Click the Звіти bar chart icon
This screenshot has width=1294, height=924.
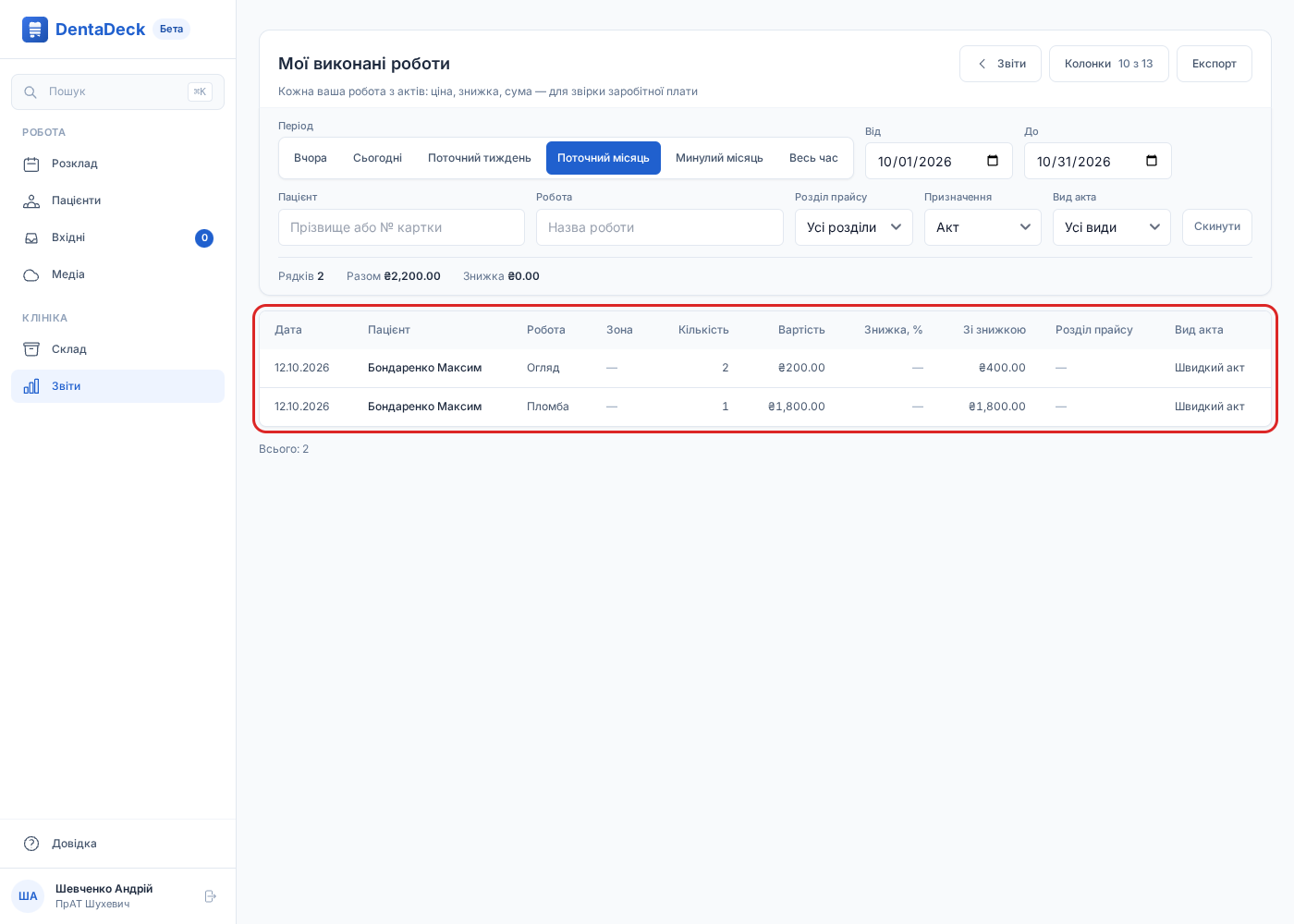[31, 386]
